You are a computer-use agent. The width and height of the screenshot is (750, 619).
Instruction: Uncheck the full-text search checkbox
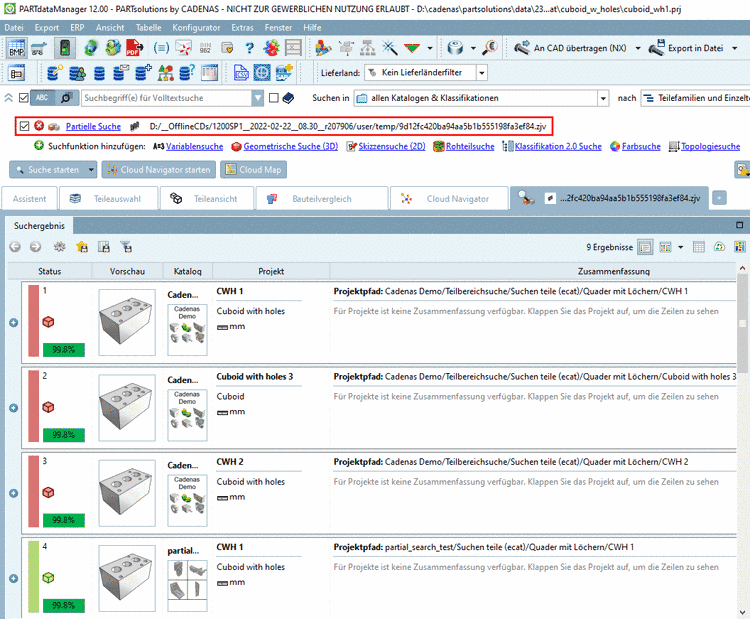(23, 98)
